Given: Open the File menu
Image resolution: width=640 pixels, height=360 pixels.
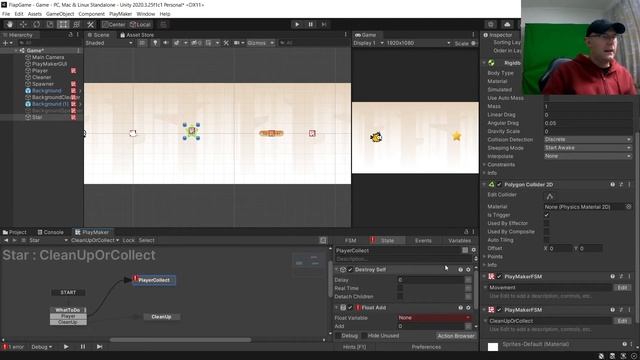Looking at the screenshot, I should pos(6,14).
